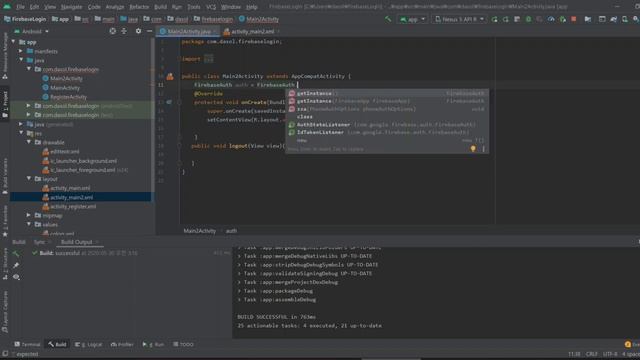Open the app run configuration dropdown
The image size is (640, 360).
[412, 19]
